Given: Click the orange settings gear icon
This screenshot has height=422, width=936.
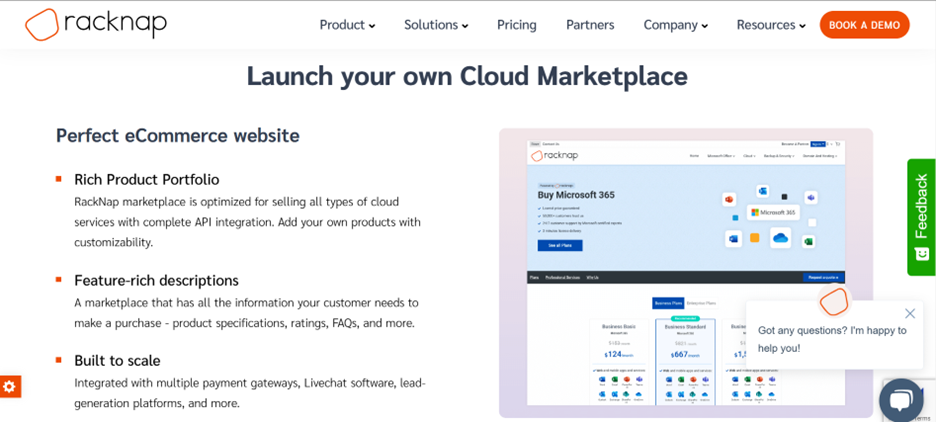Looking at the screenshot, I should point(9,386).
